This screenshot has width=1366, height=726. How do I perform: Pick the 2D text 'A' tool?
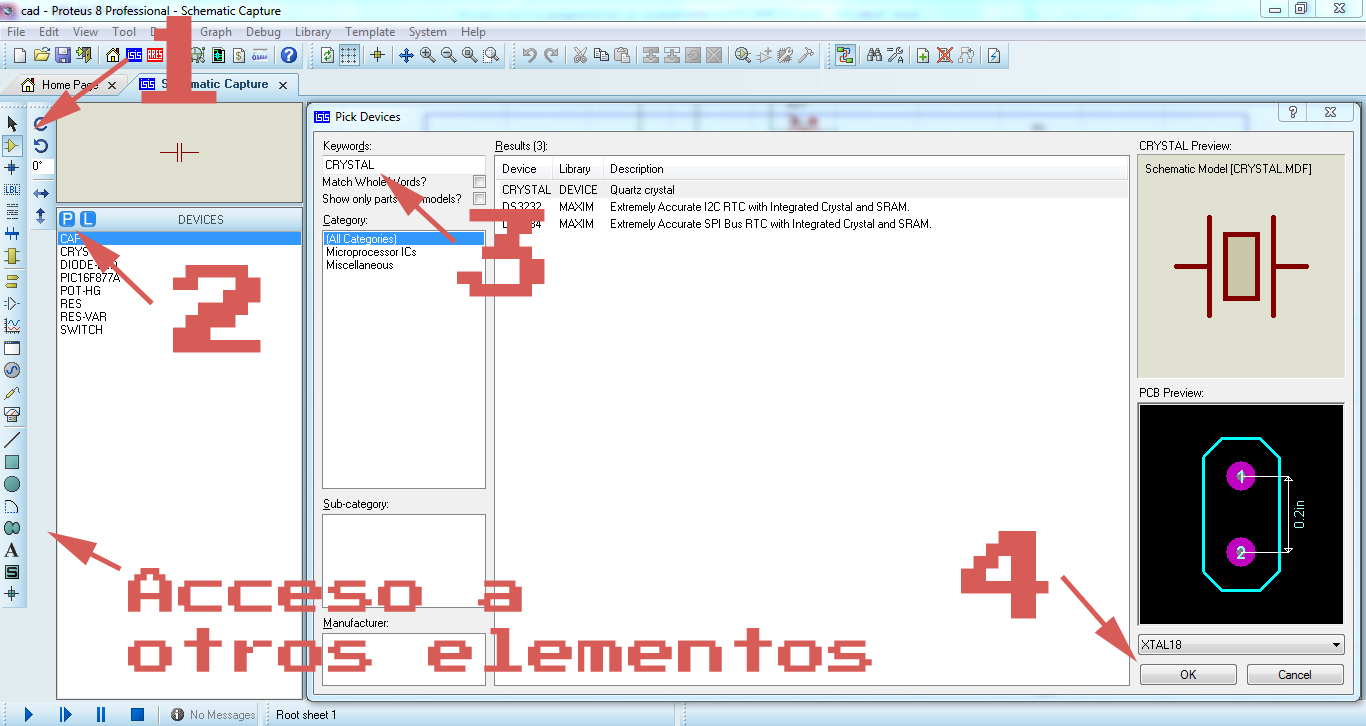(x=12, y=550)
